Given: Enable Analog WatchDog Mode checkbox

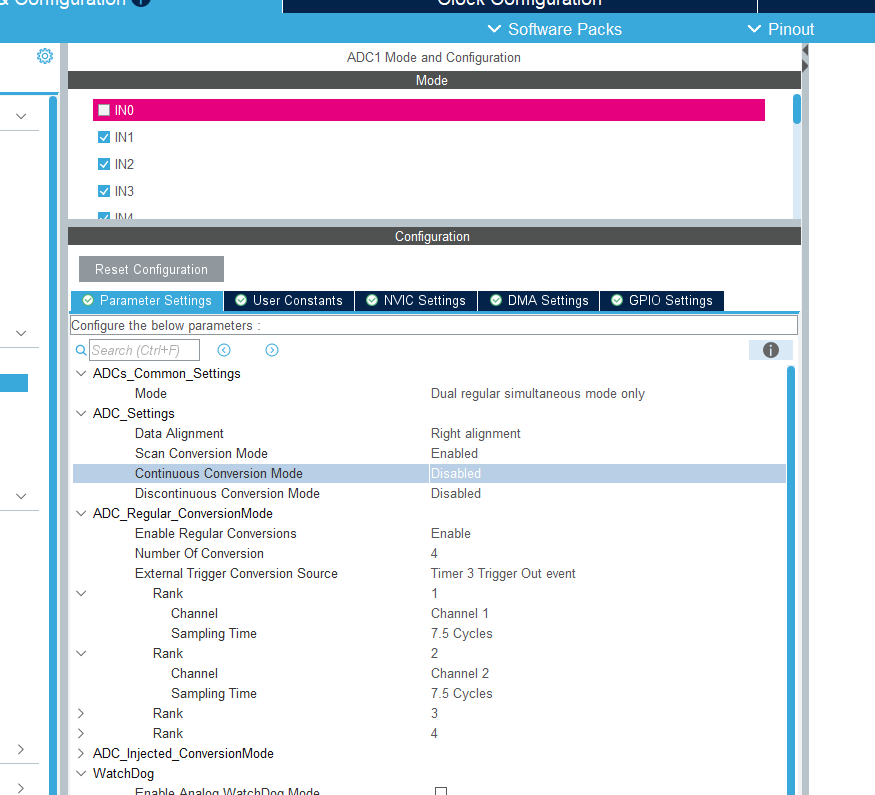Looking at the screenshot, I should (440, 792).
